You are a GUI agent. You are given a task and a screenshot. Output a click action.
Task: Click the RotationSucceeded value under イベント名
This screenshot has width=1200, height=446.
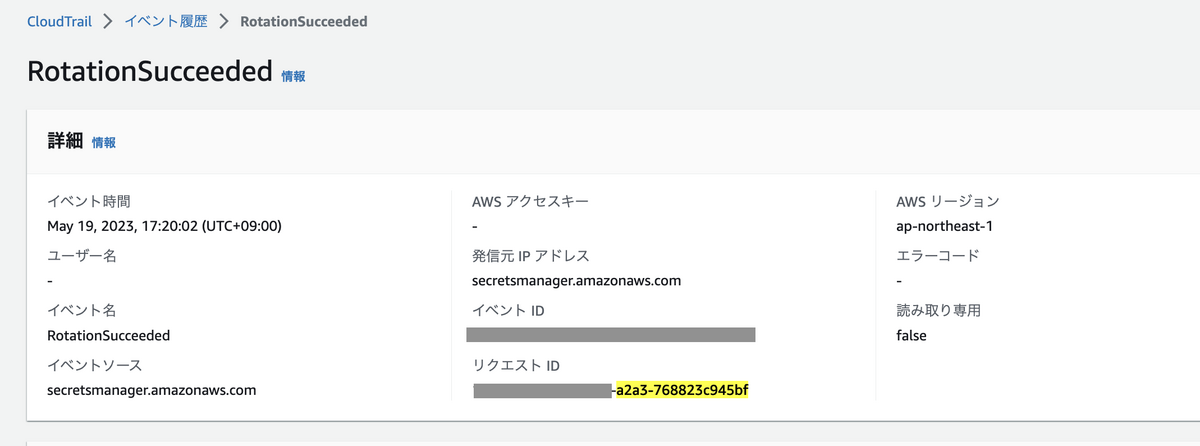[108, 335]
